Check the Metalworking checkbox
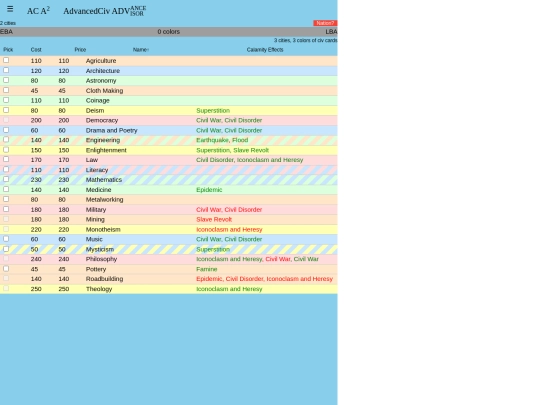Viewport: 540px width, 405px height. click(6, 199)
